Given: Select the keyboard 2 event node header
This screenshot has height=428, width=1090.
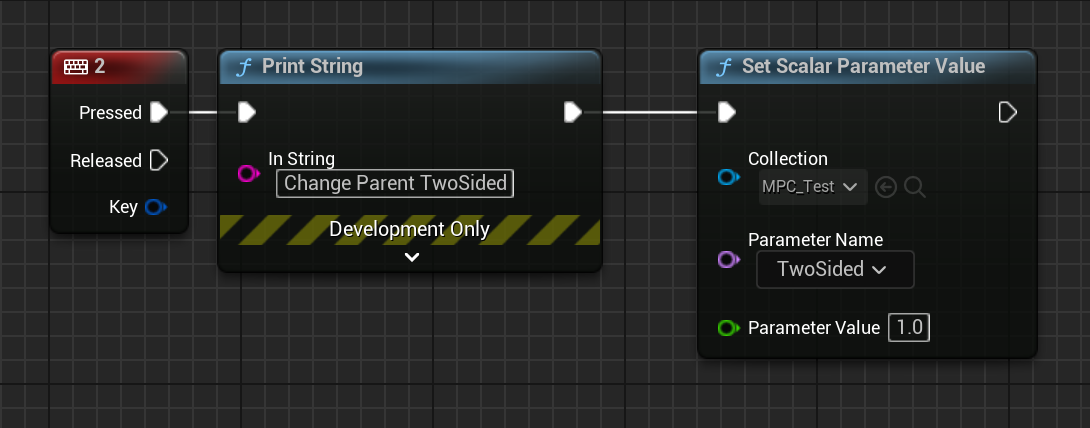Looking at the screenshot, I should [x=120, y=67].
